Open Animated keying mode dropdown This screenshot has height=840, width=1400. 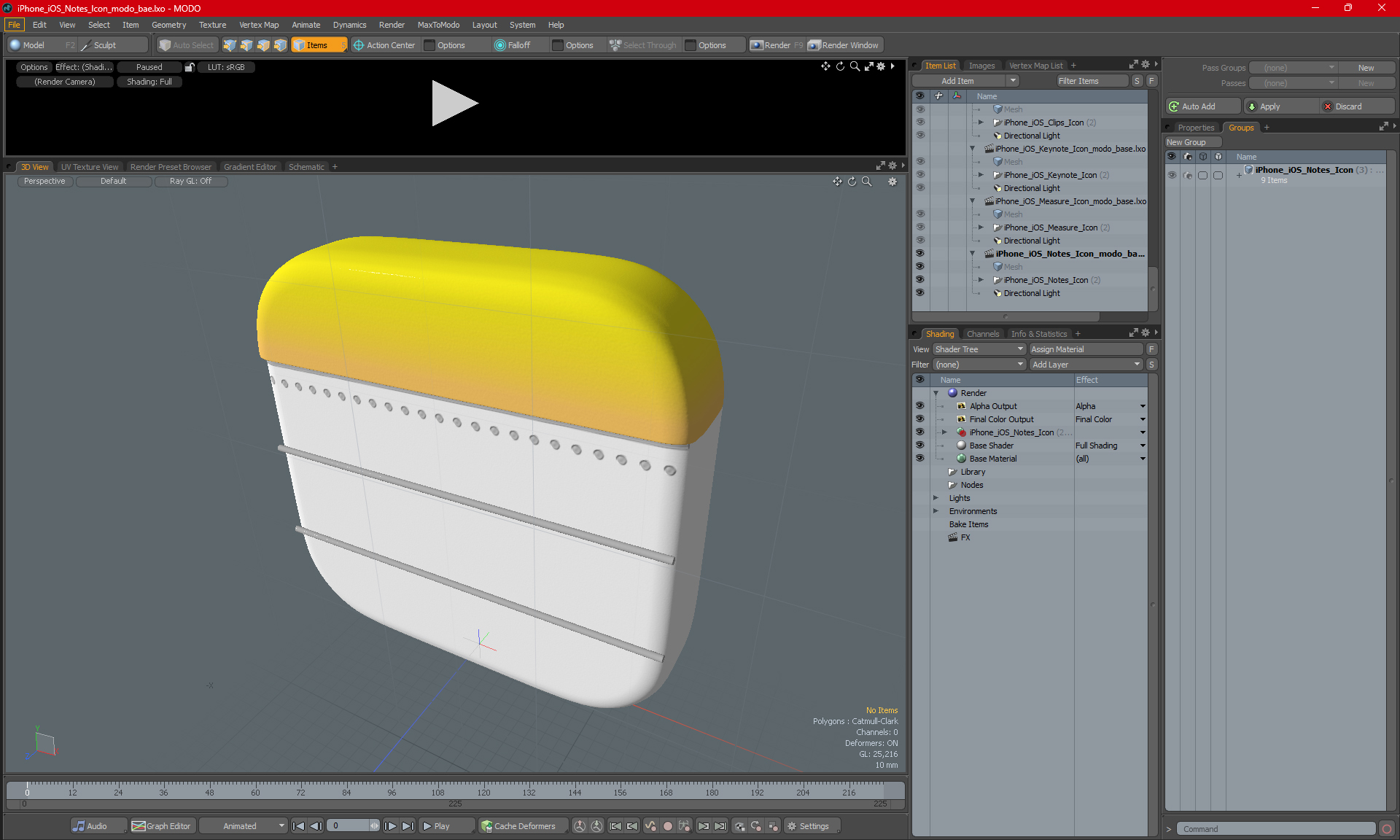pyautogui.click(x=244, y=826)
